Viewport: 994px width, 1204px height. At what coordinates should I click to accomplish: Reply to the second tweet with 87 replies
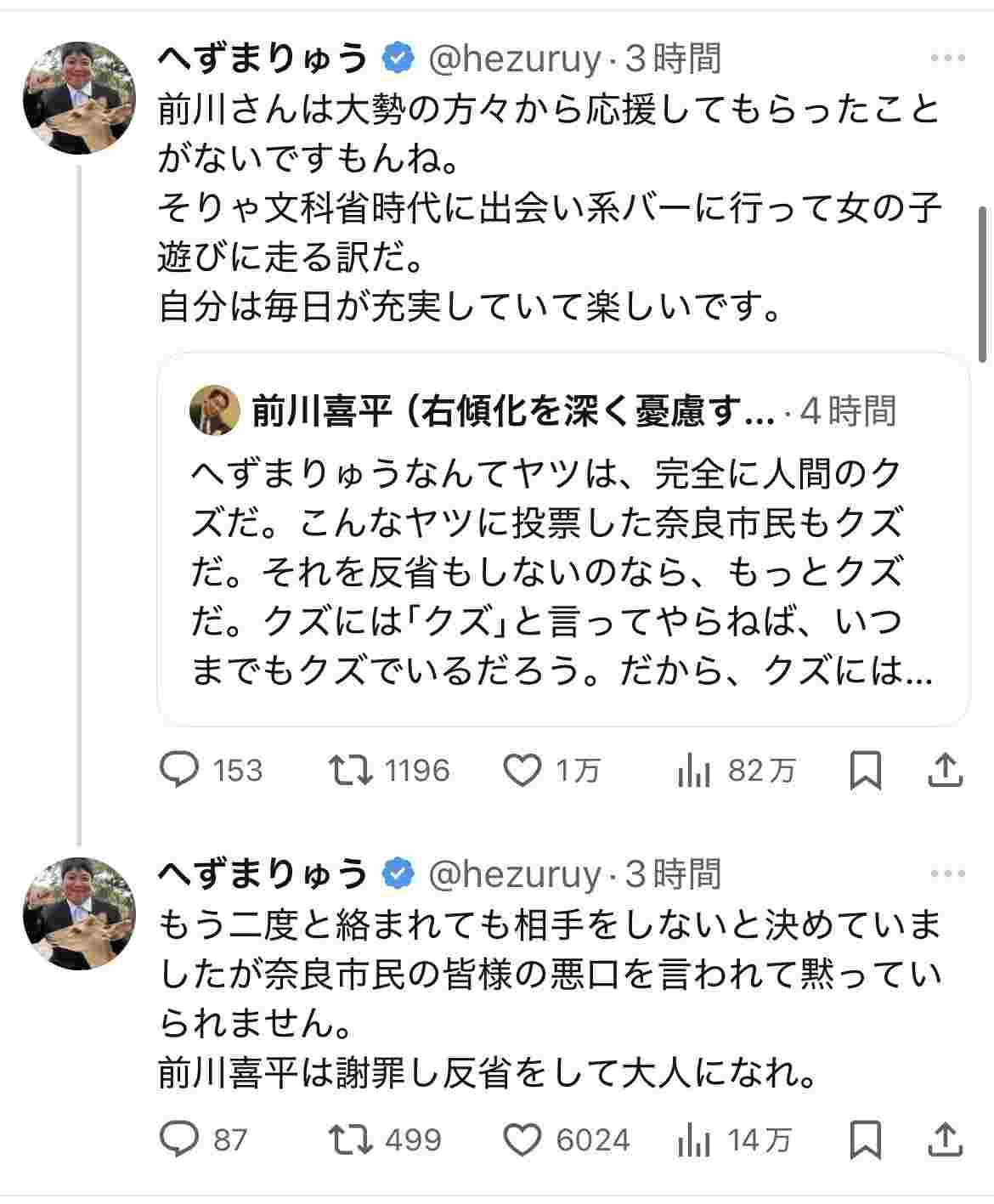tap(179, 1139)
